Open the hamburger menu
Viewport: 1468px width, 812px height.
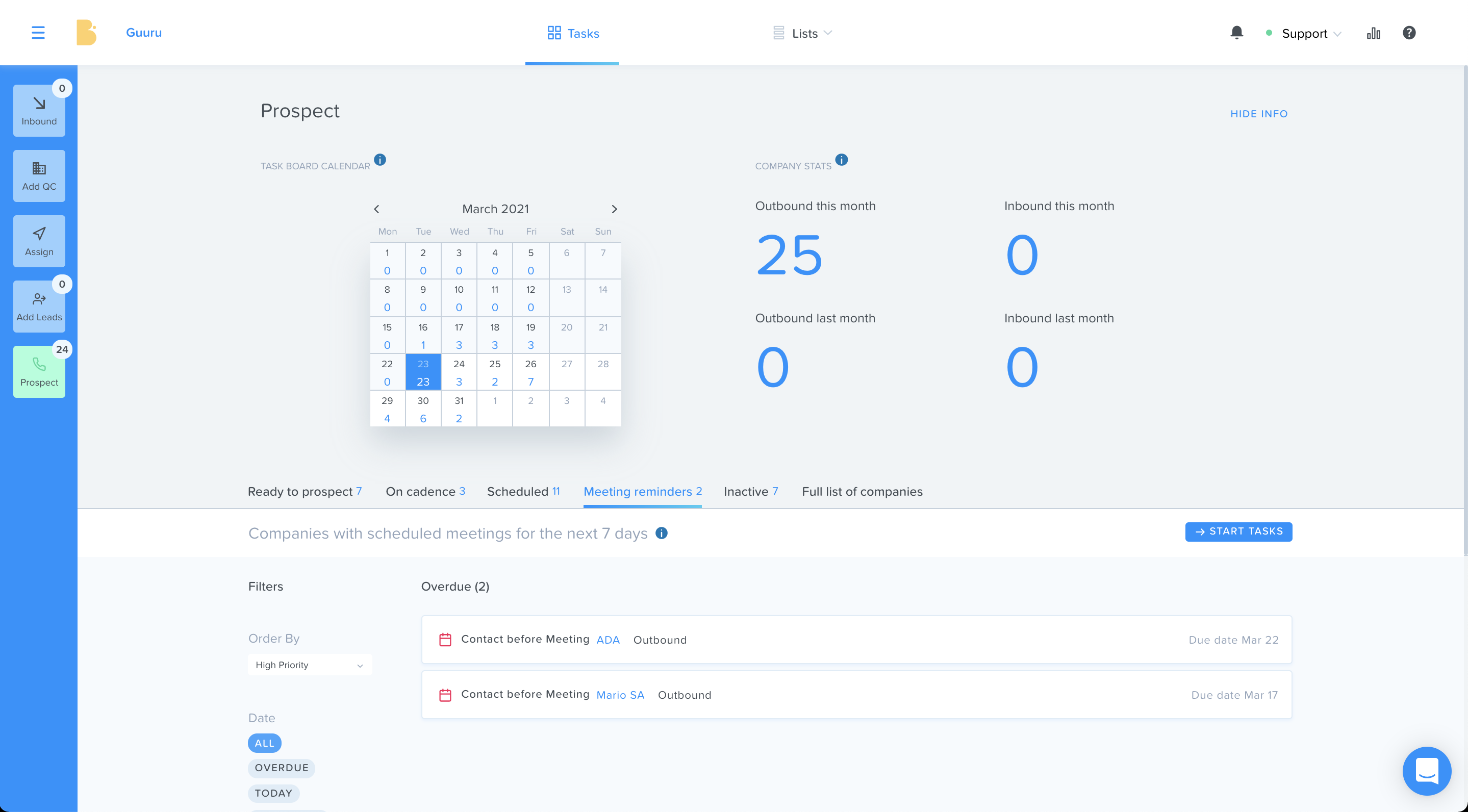[x=38, y=33]
